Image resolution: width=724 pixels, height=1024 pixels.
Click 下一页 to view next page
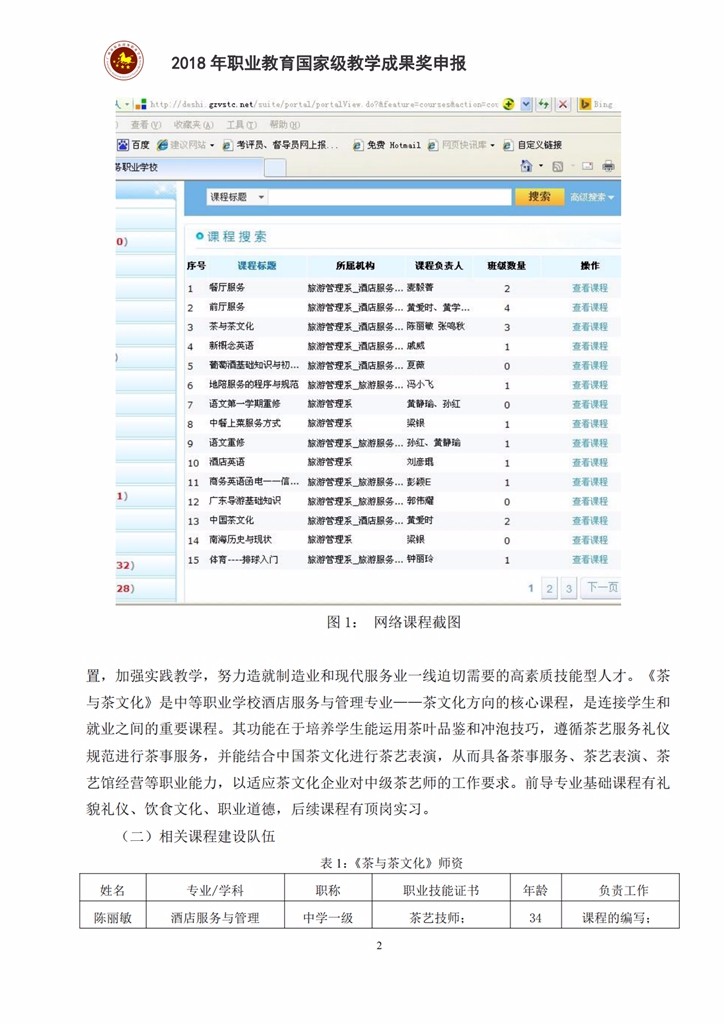pyautogui.click(x=601, y=588)
